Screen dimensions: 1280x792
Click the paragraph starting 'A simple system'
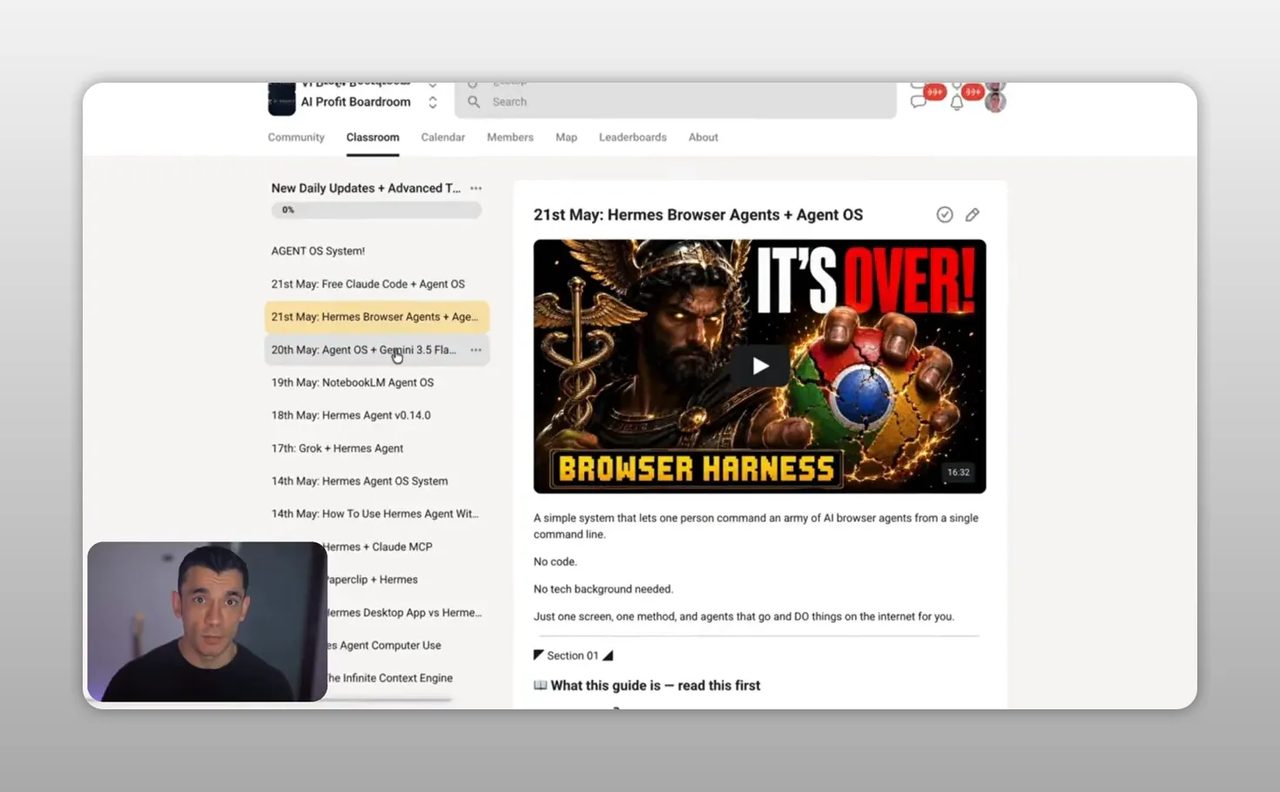[x=756, y=526]
